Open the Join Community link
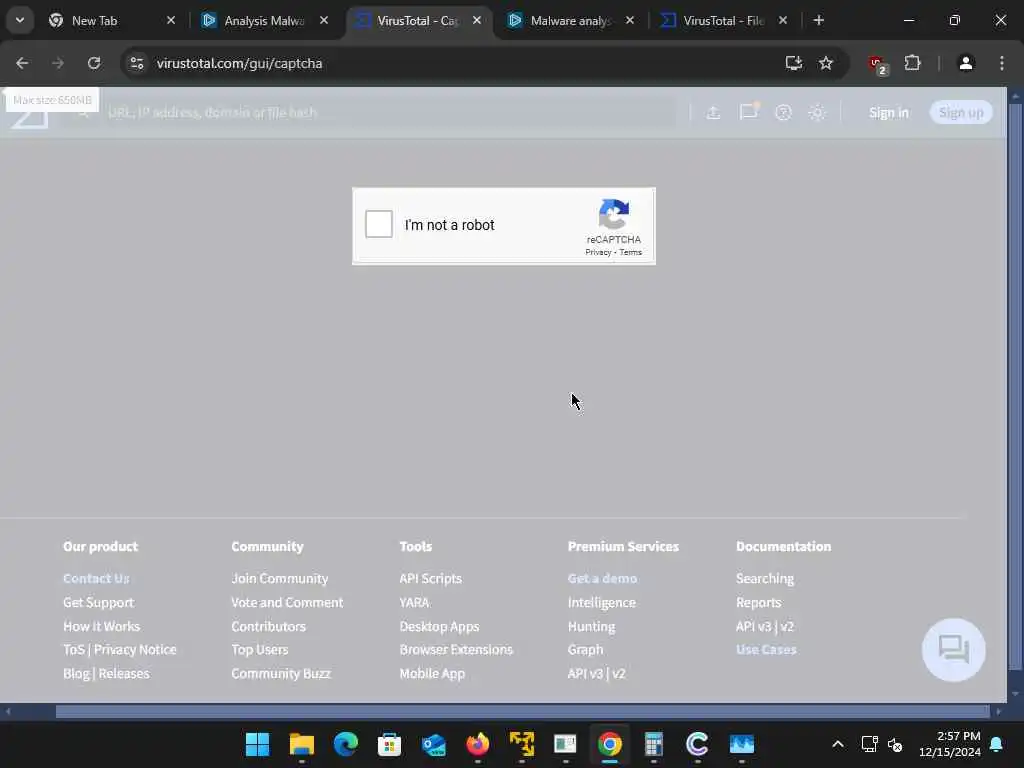 [280, 578]
